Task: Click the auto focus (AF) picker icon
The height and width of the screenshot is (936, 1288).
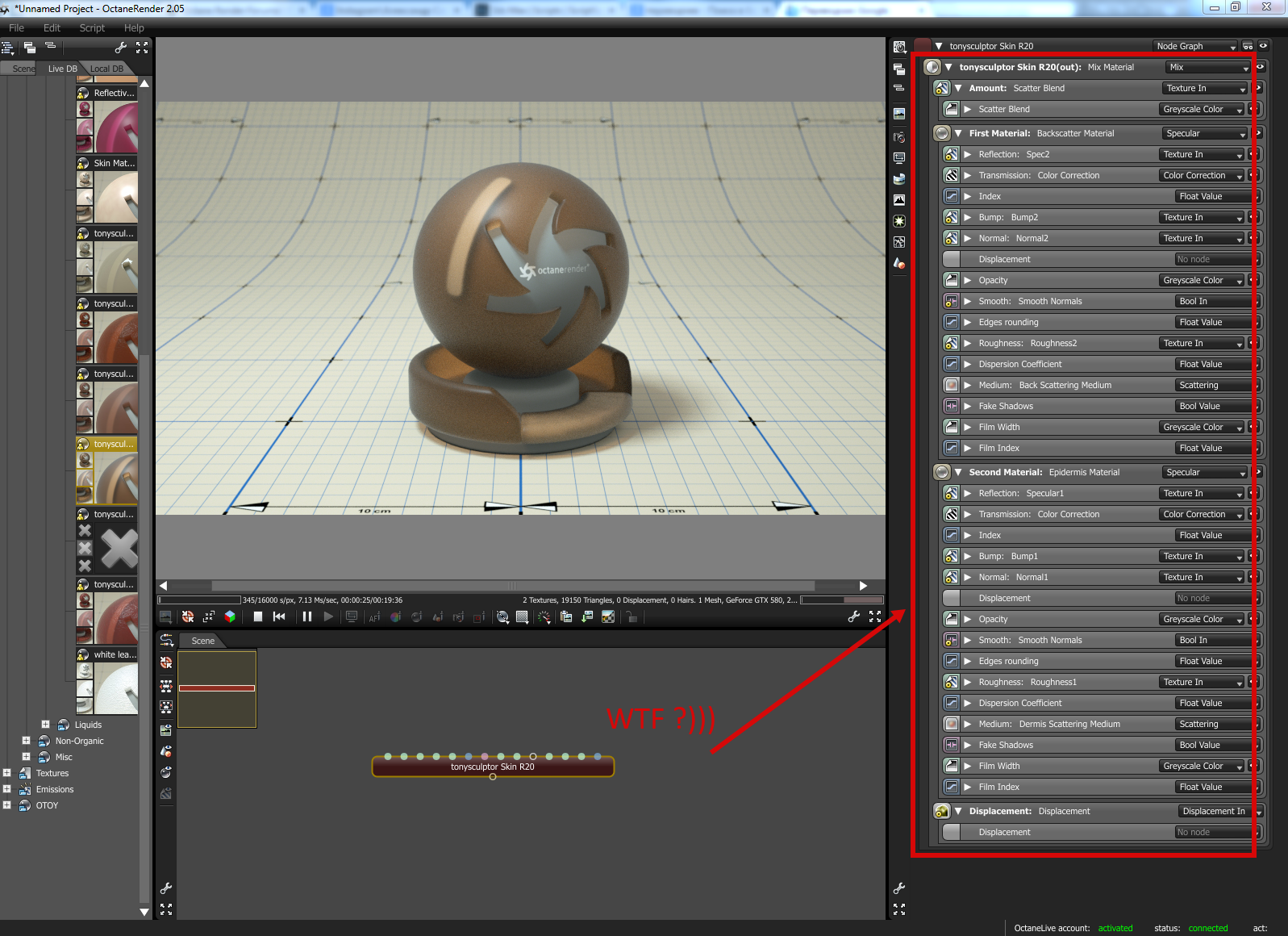Action: click(374, 617)
